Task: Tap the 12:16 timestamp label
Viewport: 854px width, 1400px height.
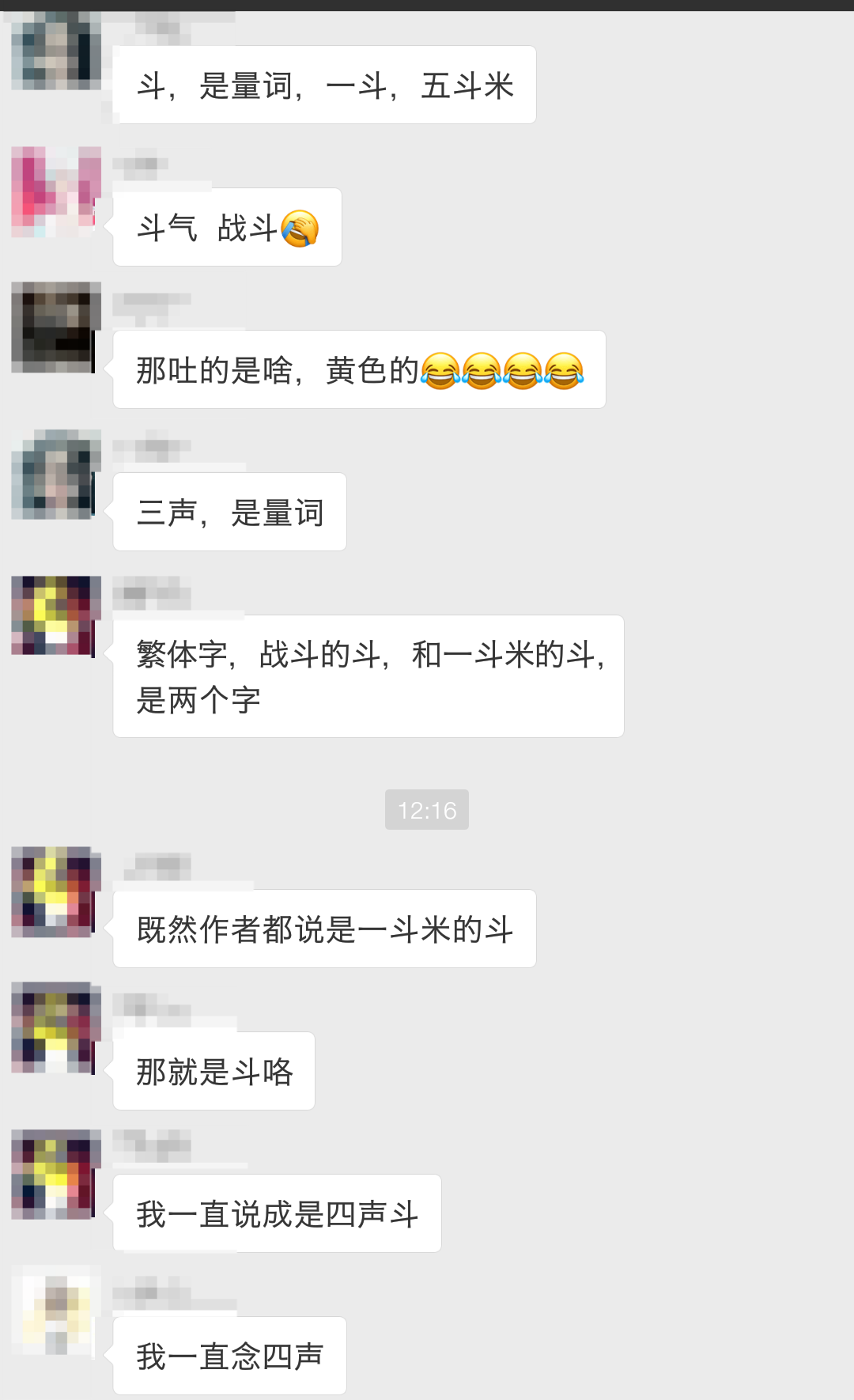Action: [x=427, y=809]
